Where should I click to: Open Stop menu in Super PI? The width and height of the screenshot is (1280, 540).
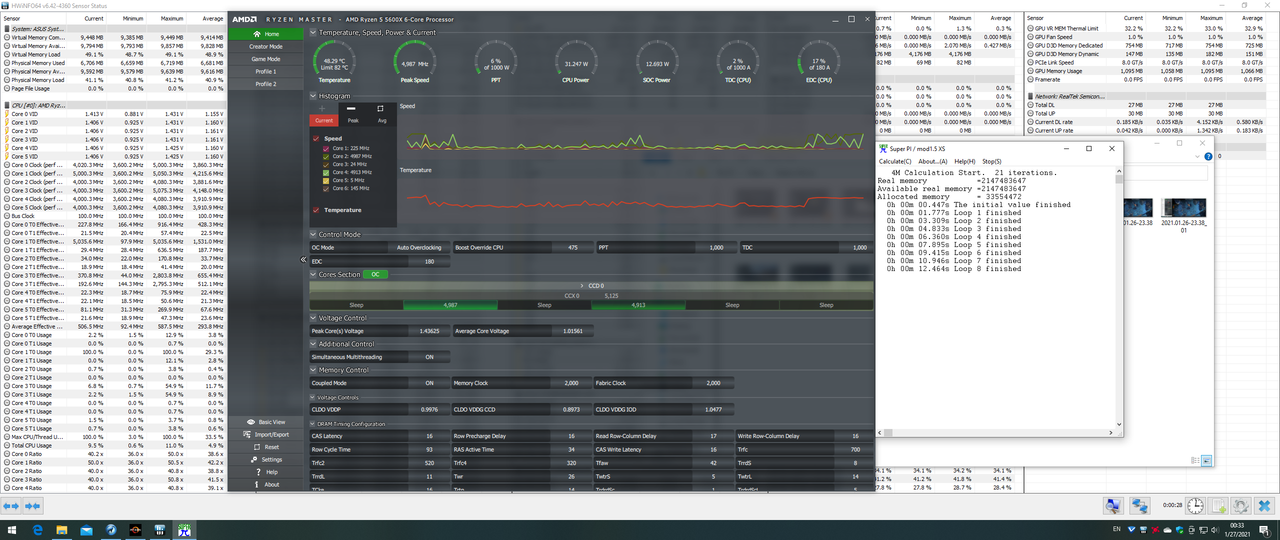tap(992, 161)
